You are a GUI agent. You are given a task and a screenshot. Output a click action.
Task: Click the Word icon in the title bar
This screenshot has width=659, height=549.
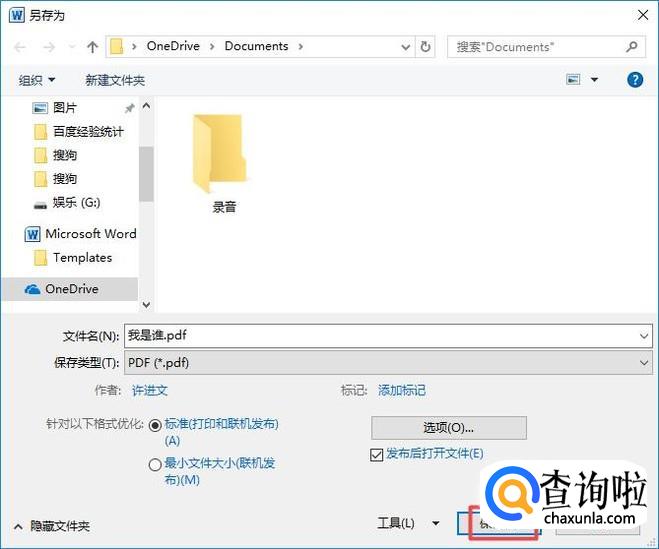16,16
